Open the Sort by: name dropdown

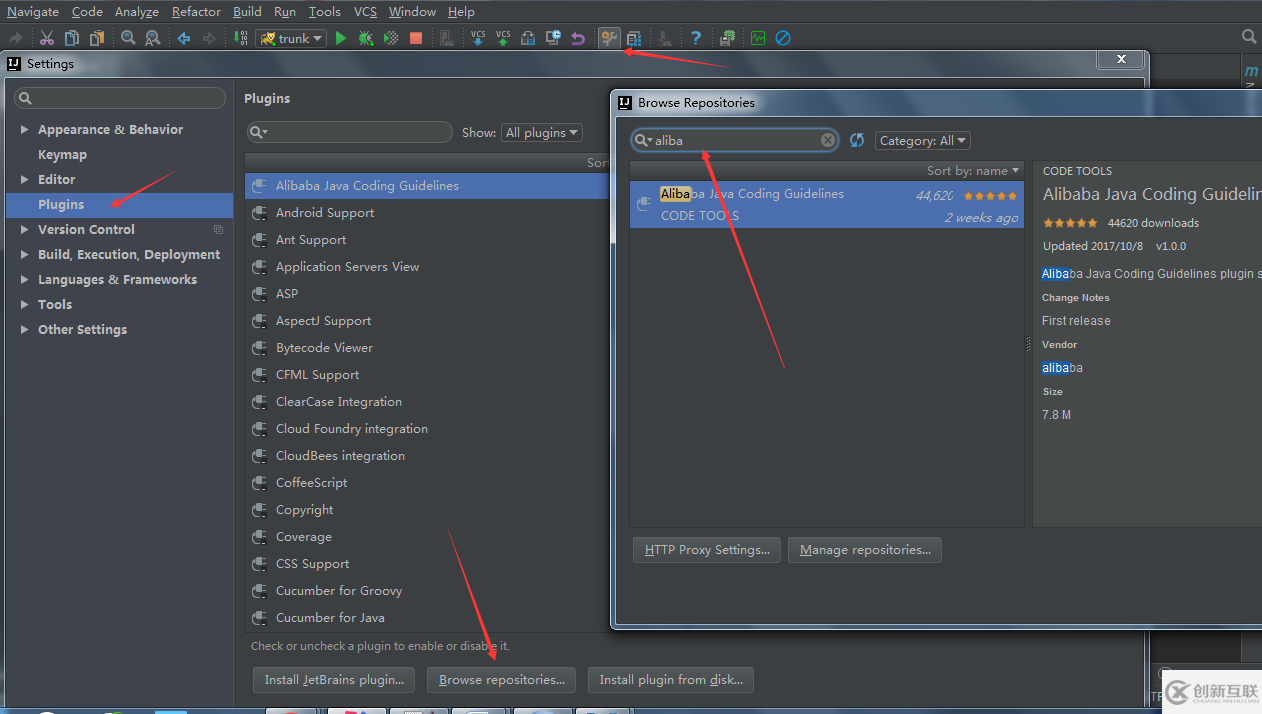[x=973, y=170]
